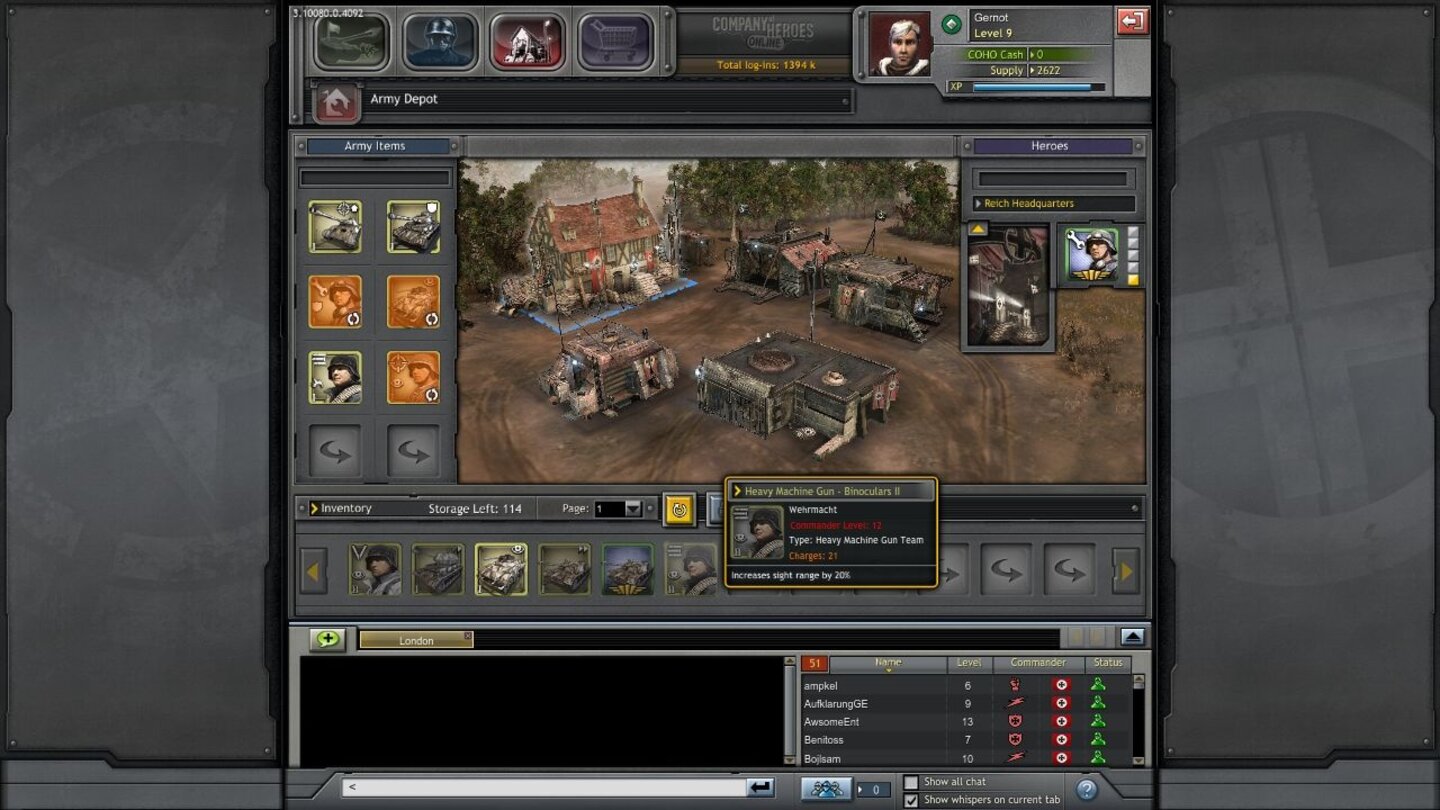Open the battle tank navigation button

351,40
